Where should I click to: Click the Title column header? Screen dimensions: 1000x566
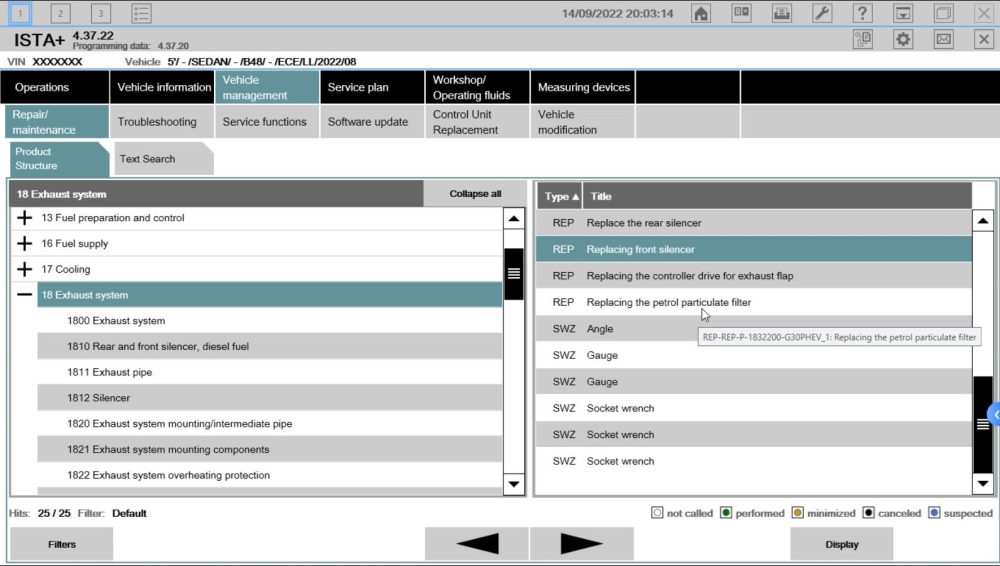[777, 197]
